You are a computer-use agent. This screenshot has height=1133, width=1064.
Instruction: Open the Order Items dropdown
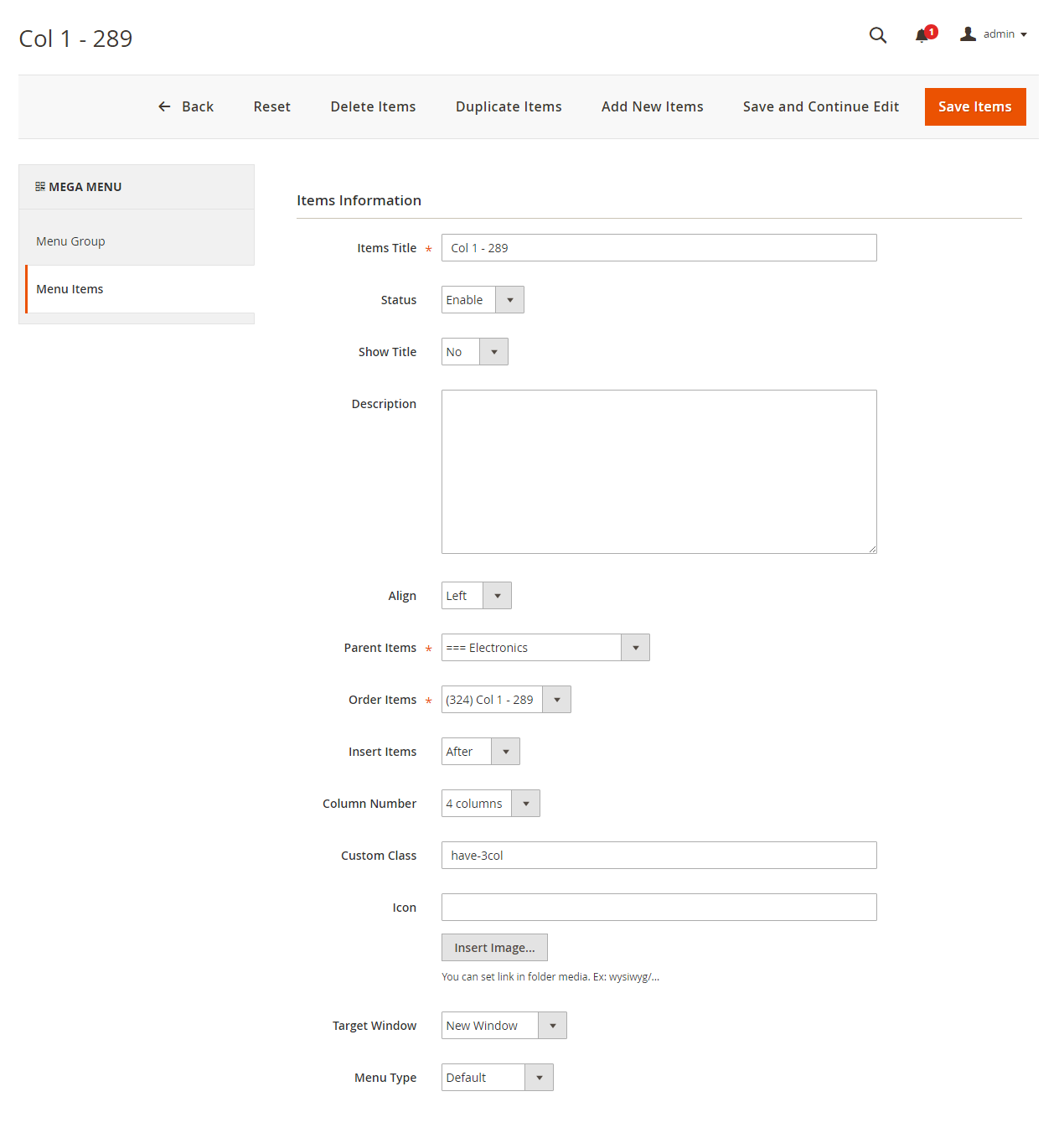coord(506,700)
